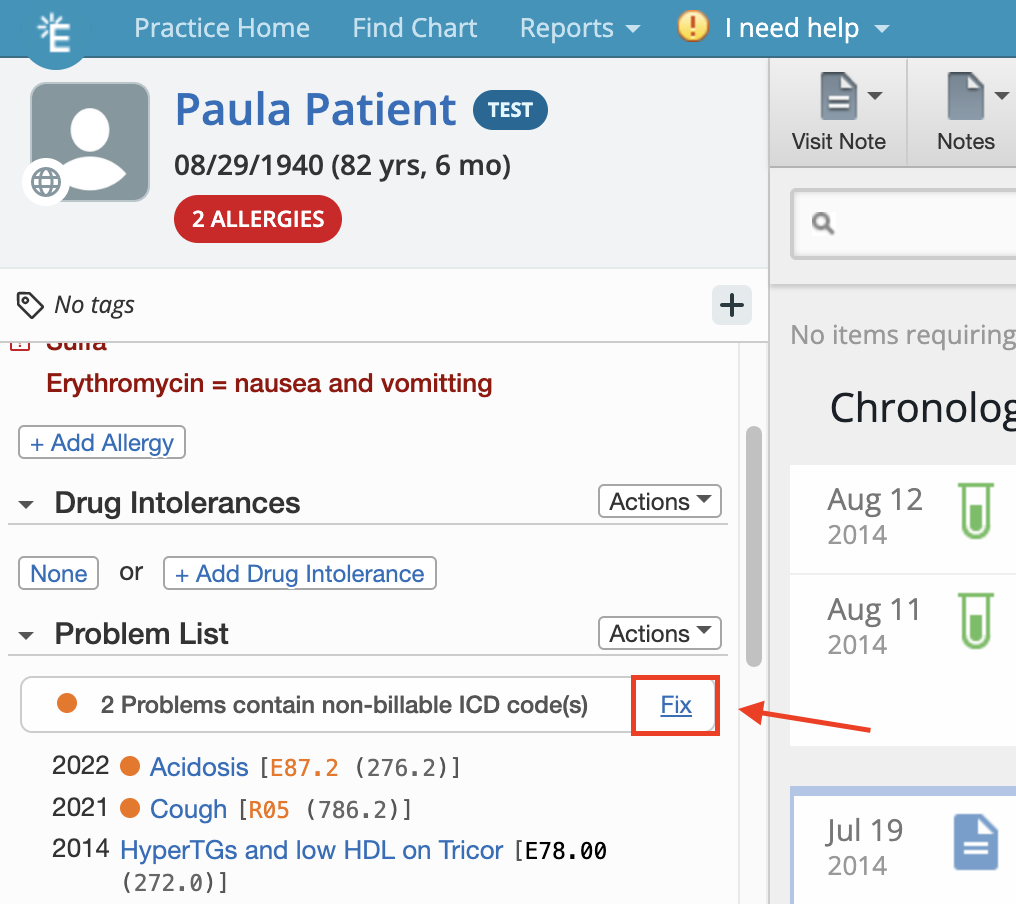Viewport: 1016px width, 904px height.
Task: Open the Actions dropdown for Drug Intolerances
Action: [x=659, y=501]
